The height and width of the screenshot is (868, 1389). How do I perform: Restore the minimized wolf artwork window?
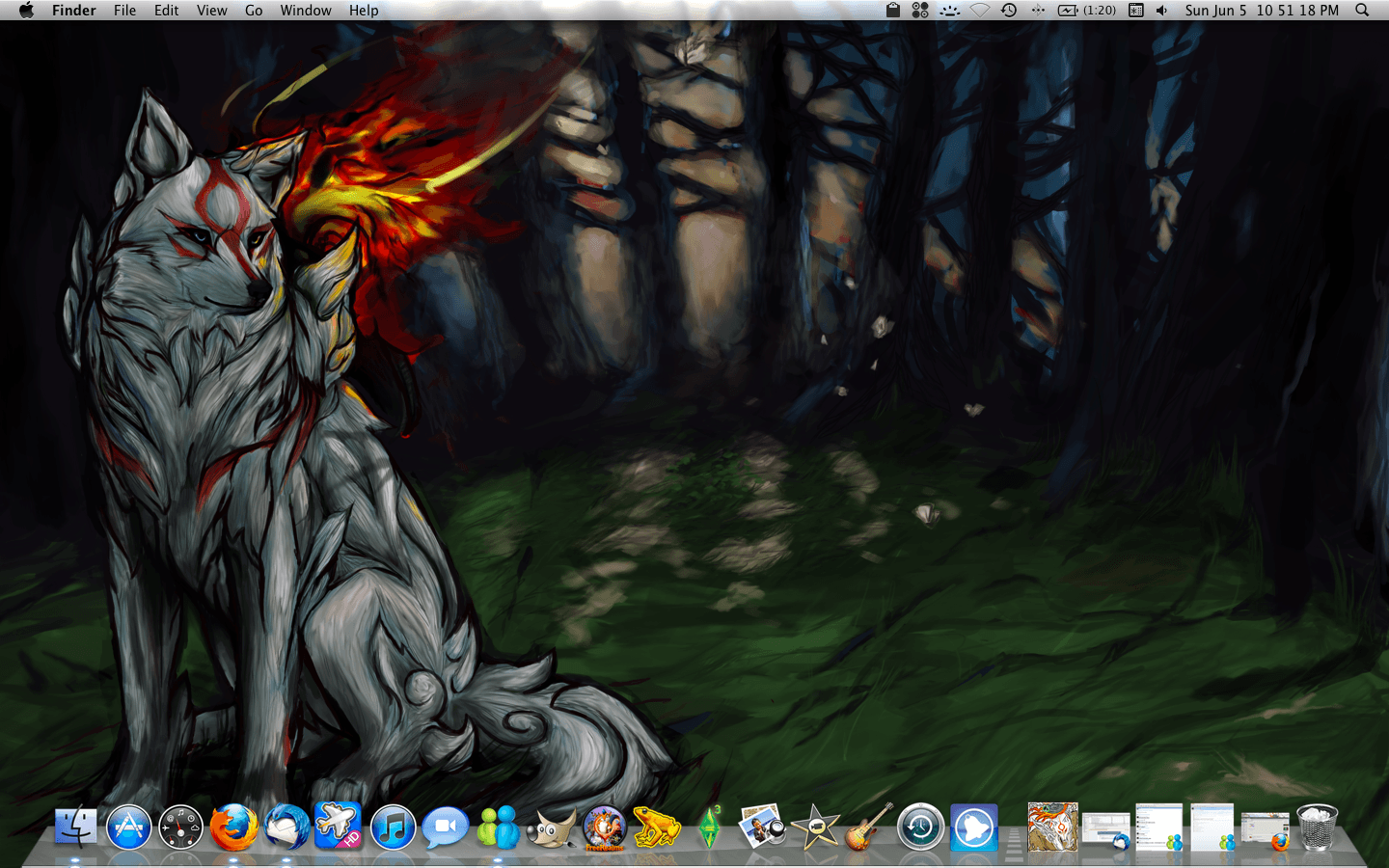tap(1051, 827)
